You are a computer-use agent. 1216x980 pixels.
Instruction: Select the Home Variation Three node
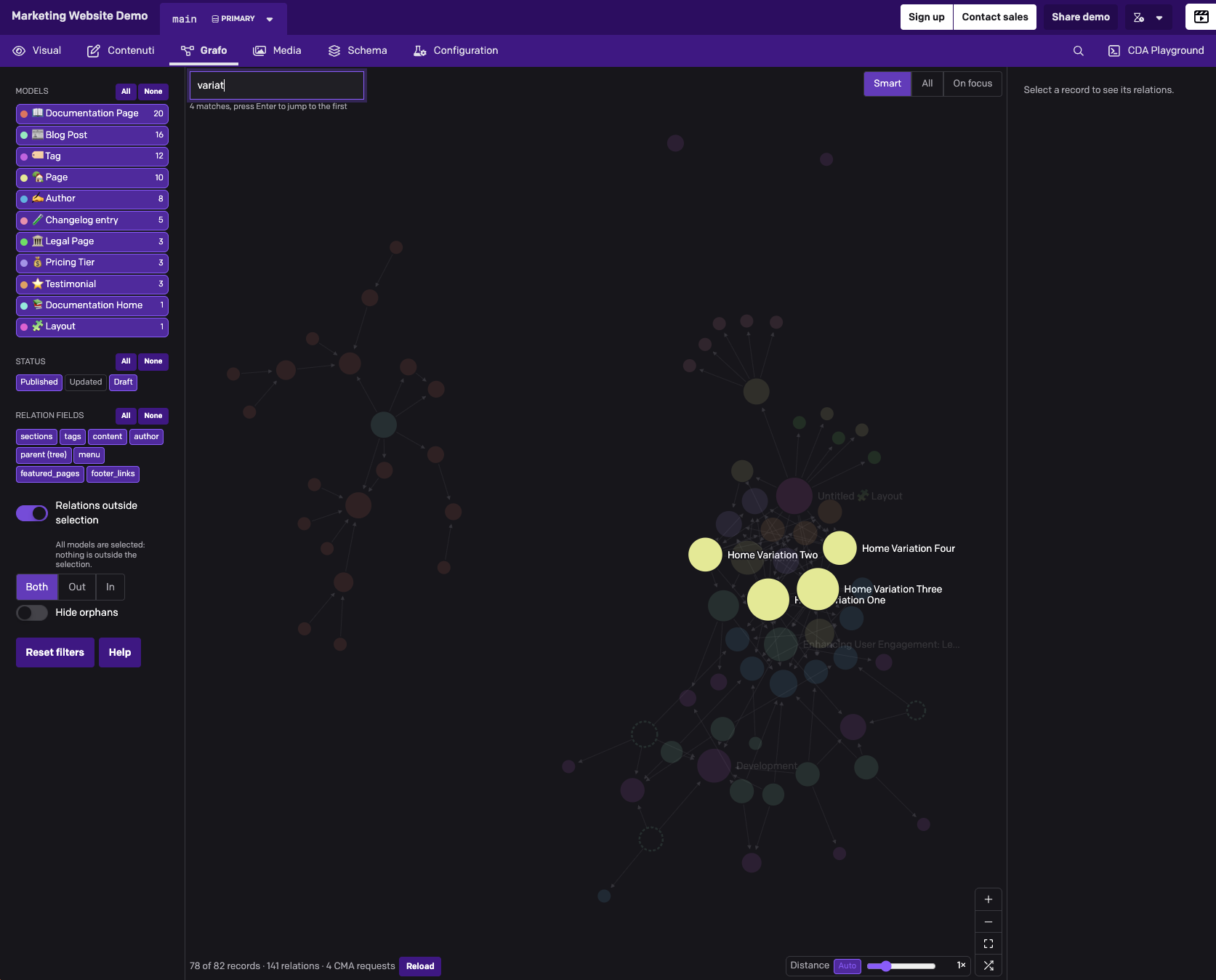click(x=818, y=589)
